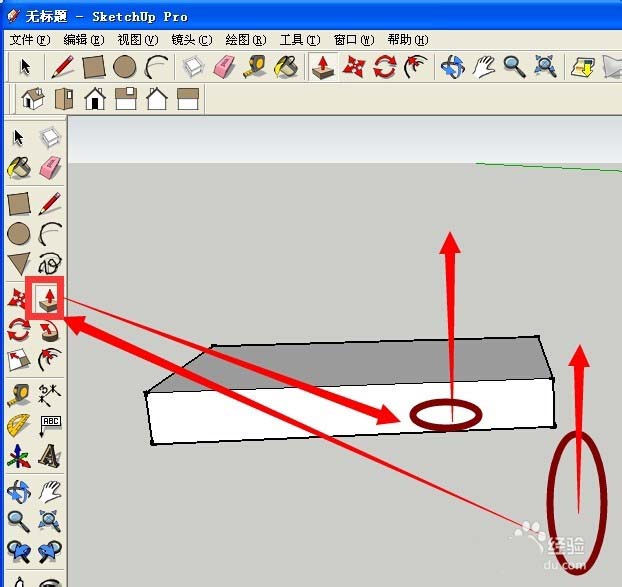Select the Pan hand tool in top toolbar

(x=484, y=67)
